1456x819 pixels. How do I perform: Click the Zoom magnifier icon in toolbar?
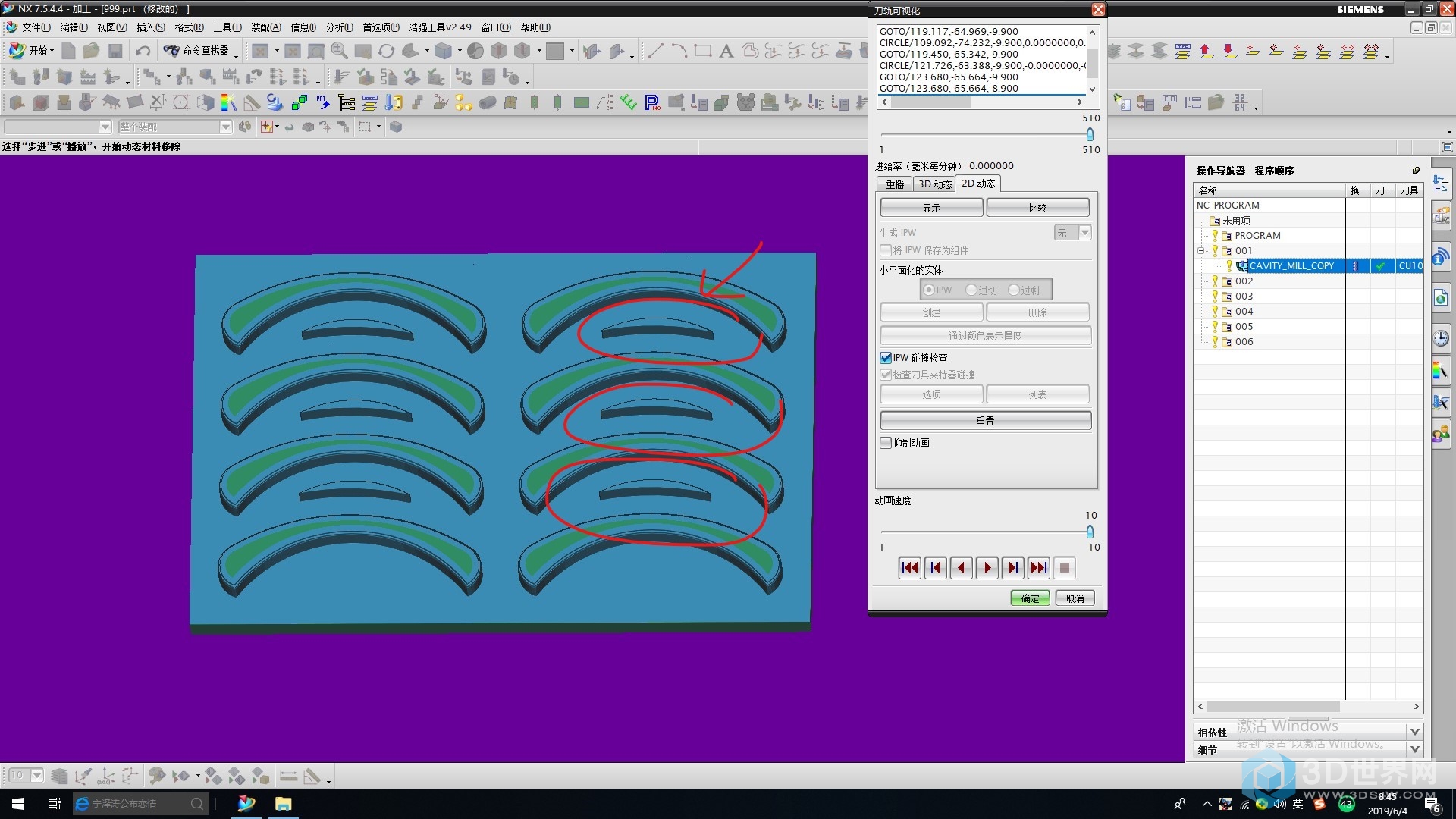339,51
